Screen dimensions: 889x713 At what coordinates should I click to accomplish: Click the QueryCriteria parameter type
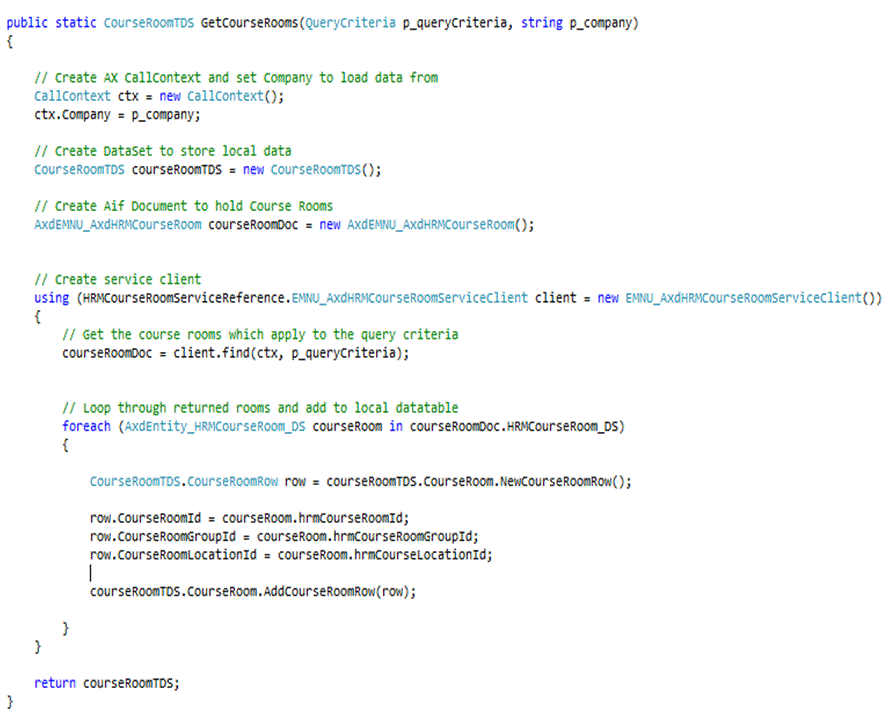350,23
